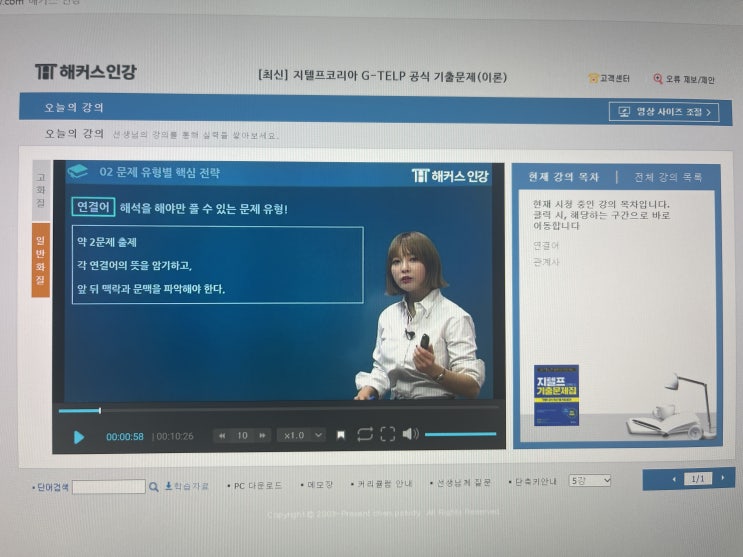The image size is (743, 557).
Task: Click the 오늘의 강의 header bar label
Action: [x=74, y=107]
